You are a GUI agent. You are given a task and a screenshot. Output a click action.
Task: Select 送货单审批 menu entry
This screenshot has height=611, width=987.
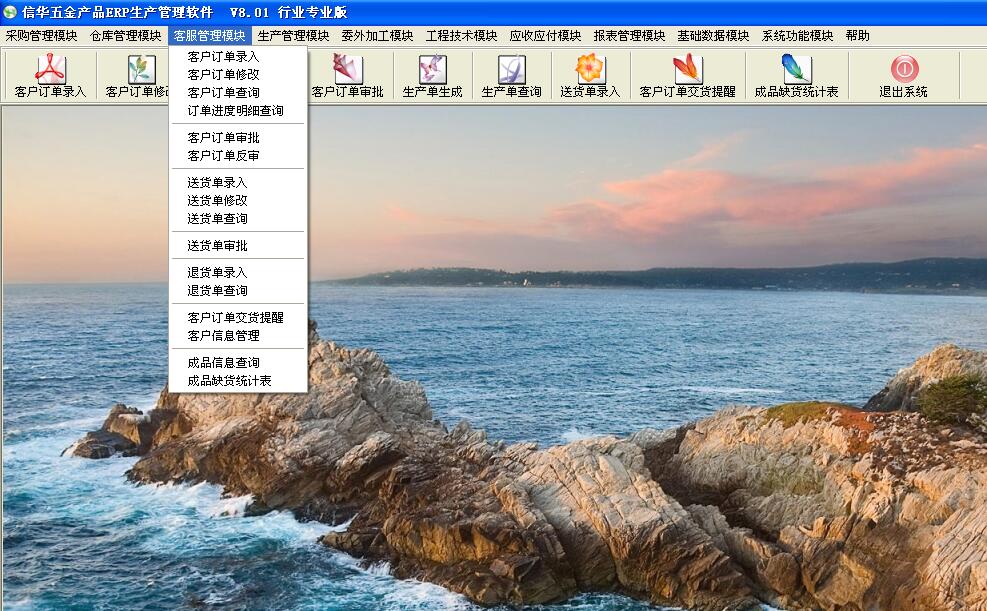pos(217,246)
